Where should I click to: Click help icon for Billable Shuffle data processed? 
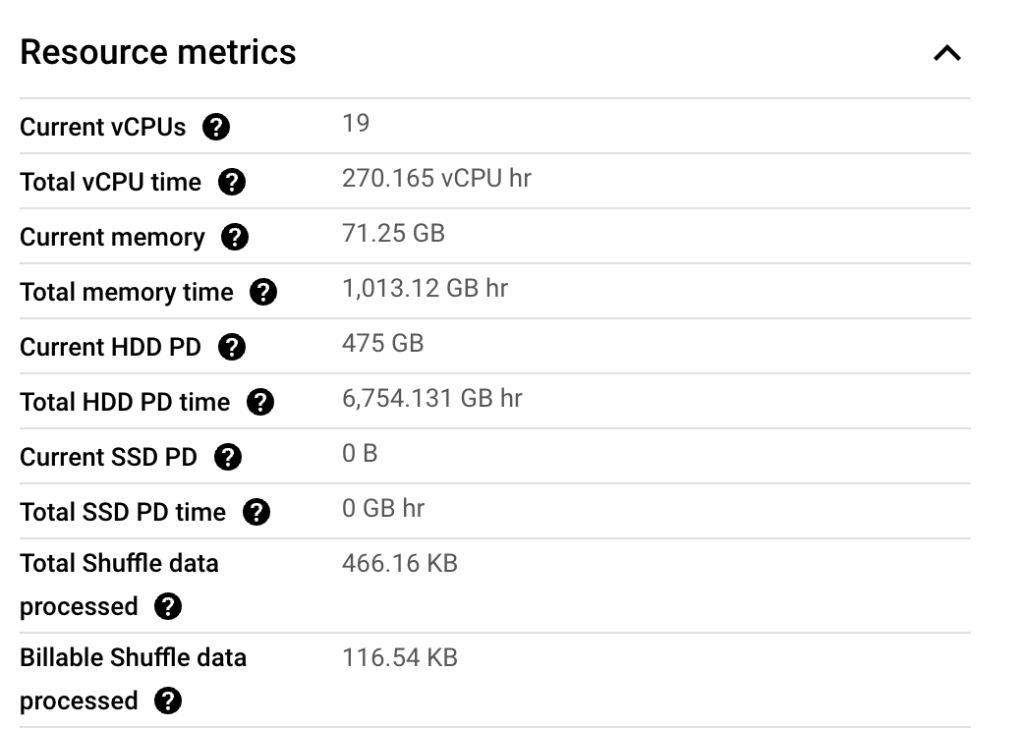point(167,701)
